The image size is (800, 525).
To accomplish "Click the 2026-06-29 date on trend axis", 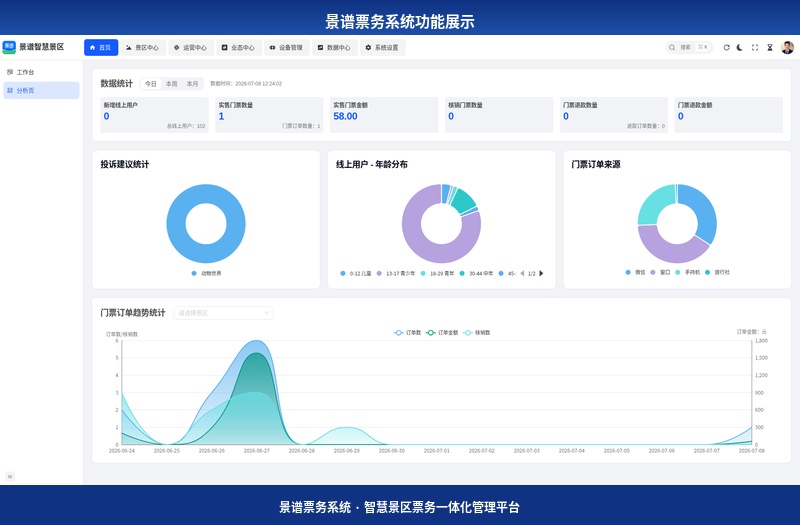I will (x=347, y=451).
